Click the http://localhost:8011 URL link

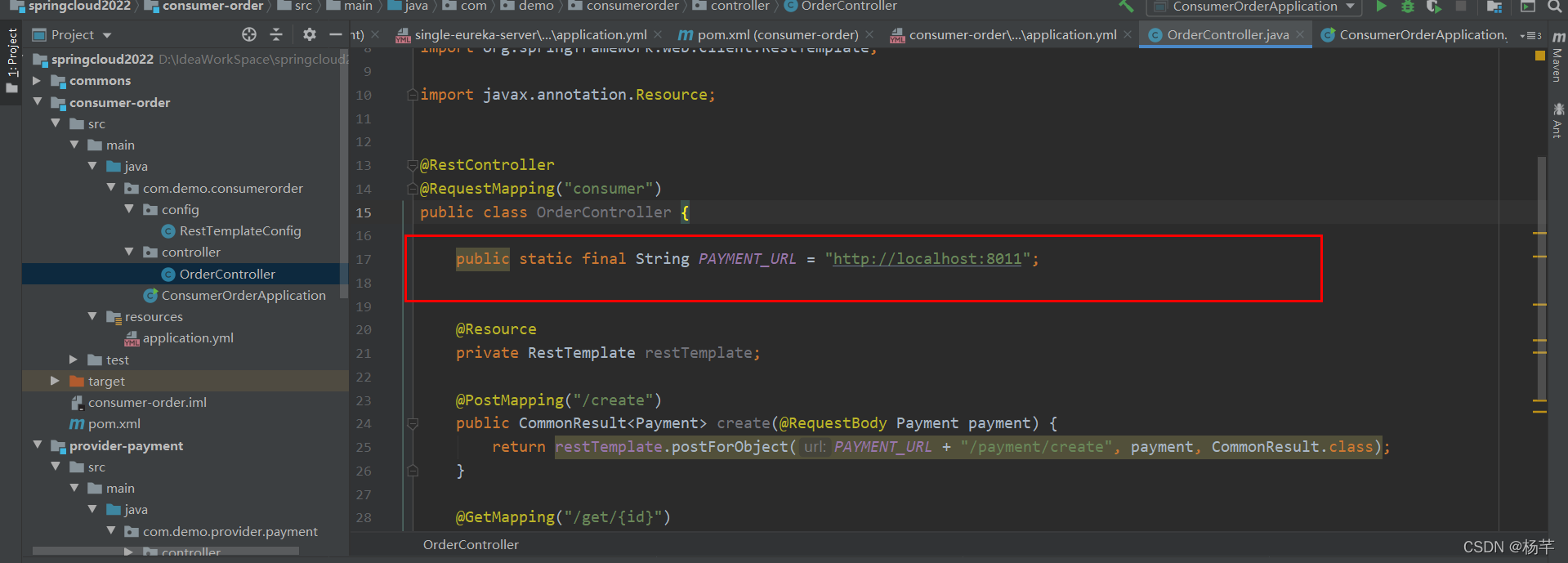click(927, 259)
